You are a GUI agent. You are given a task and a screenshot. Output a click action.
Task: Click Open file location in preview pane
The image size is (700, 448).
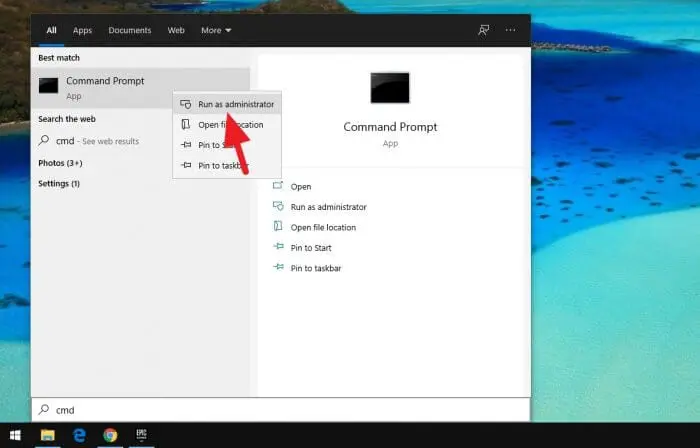(323, 228)
